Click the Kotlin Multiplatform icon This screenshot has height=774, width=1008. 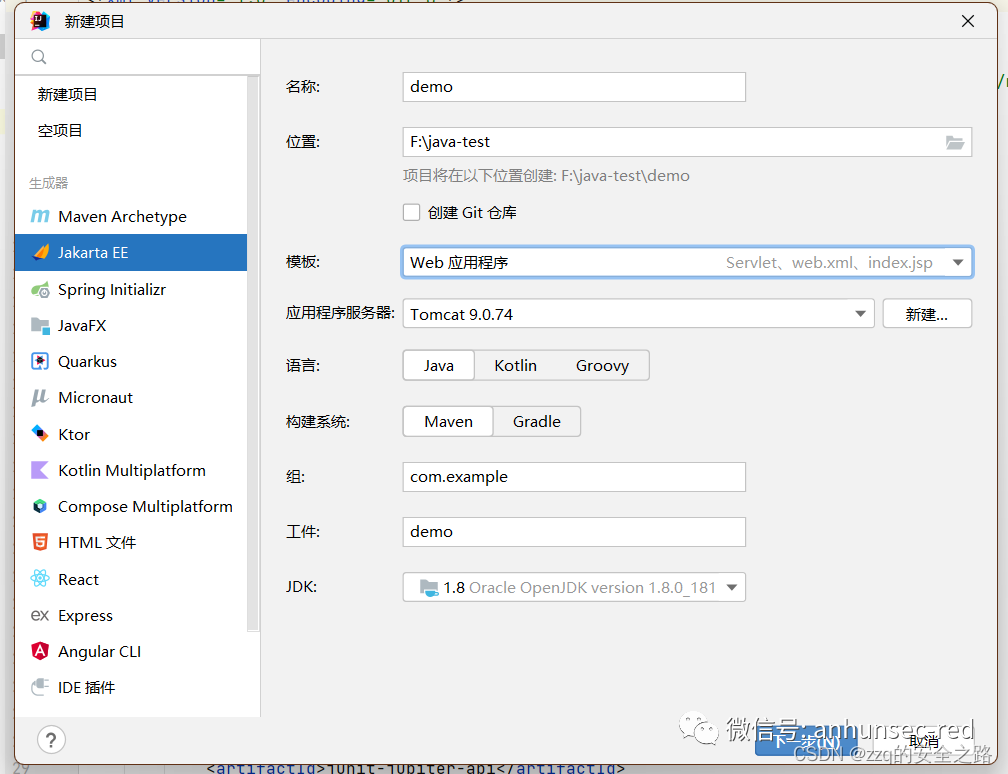(40, 471)
